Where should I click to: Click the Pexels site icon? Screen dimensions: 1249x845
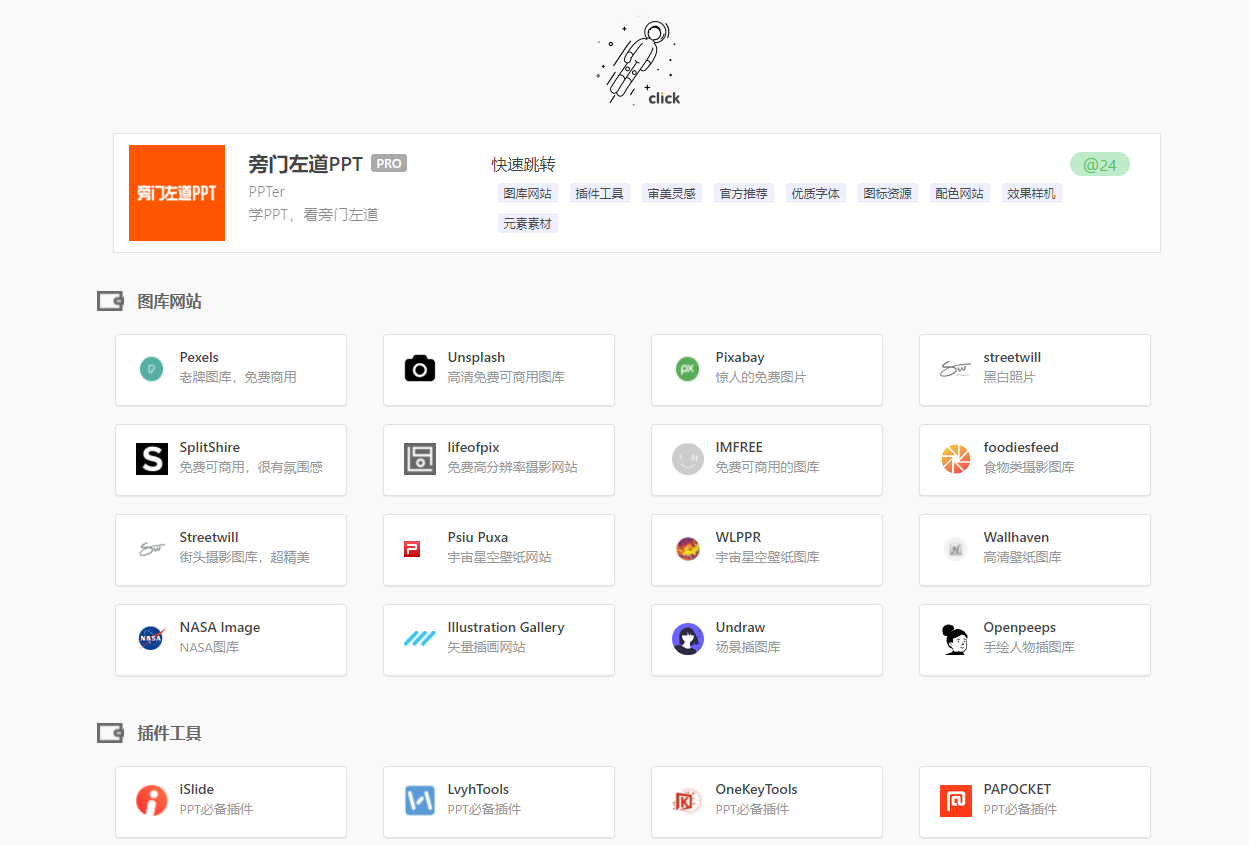152,369
